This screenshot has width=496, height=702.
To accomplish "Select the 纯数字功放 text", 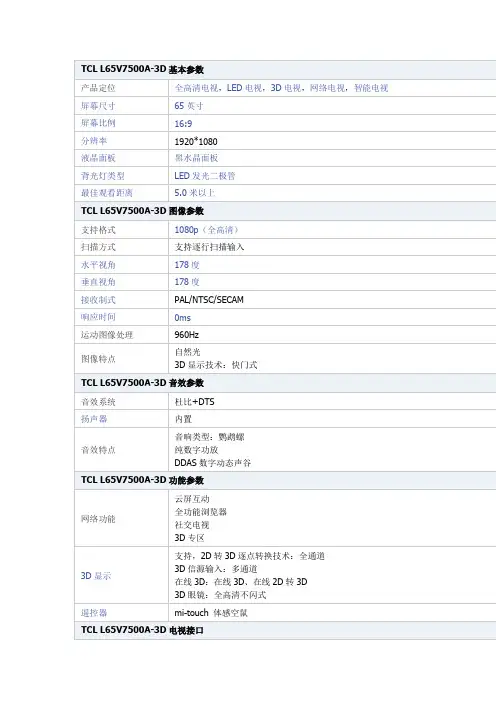I will (196, 450).
